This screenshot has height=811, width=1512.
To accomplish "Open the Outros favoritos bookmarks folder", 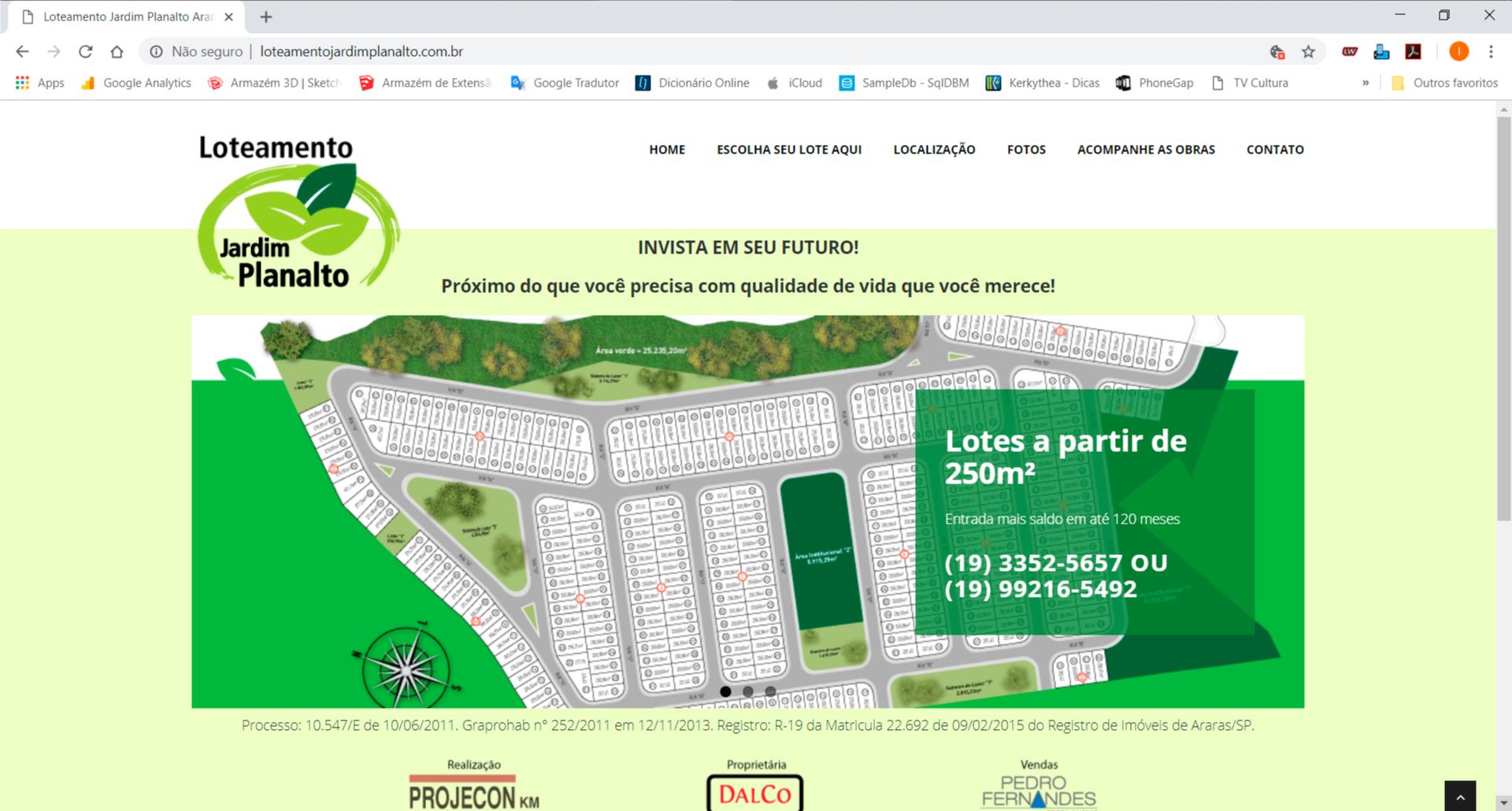I will [x=1445, y=83].
